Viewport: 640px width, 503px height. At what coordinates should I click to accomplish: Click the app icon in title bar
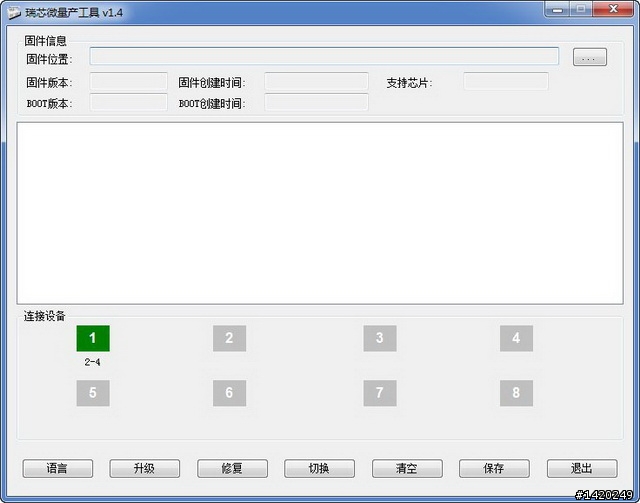[14, 13]
